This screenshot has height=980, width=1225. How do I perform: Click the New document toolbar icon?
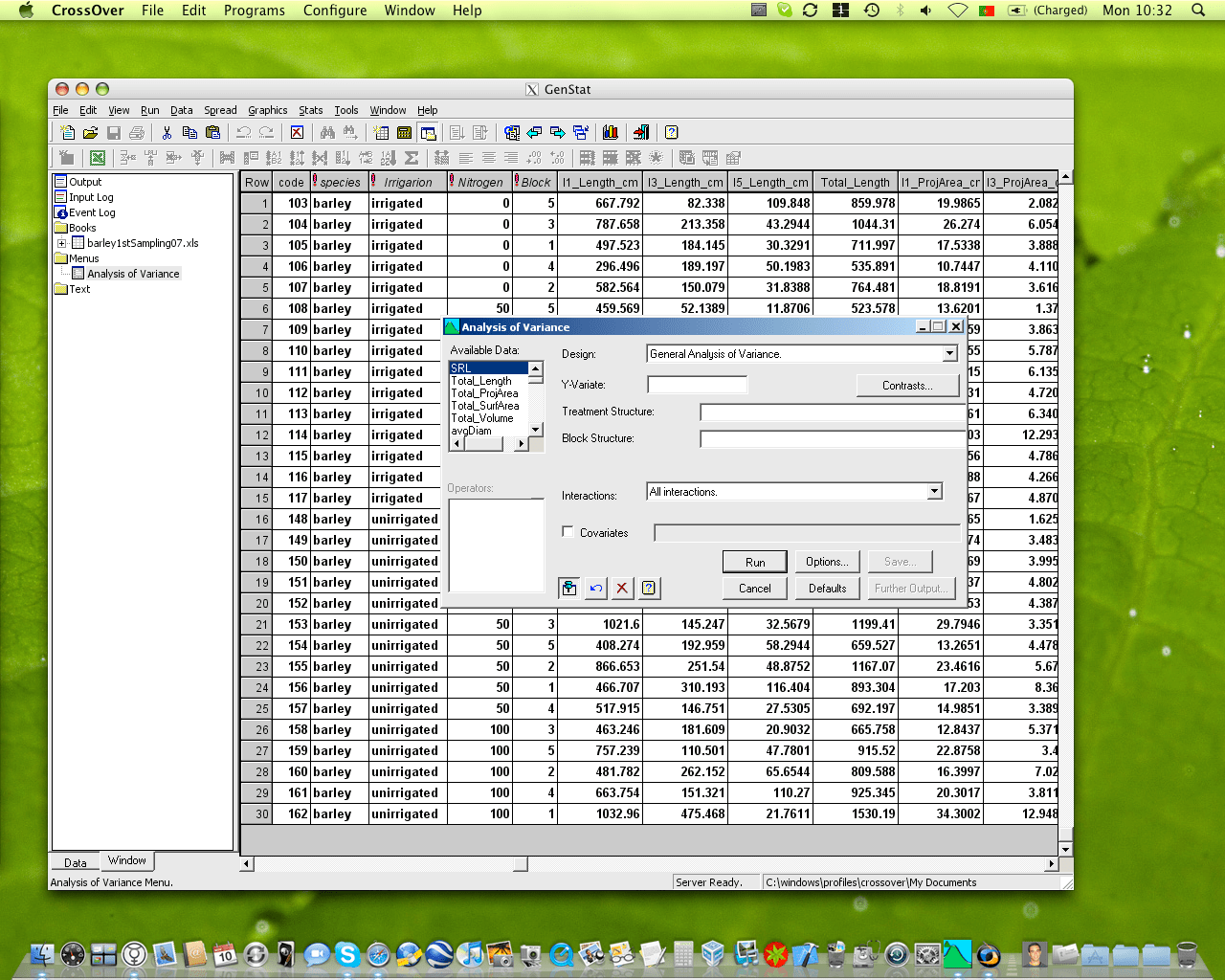click(x=67, y=133)
